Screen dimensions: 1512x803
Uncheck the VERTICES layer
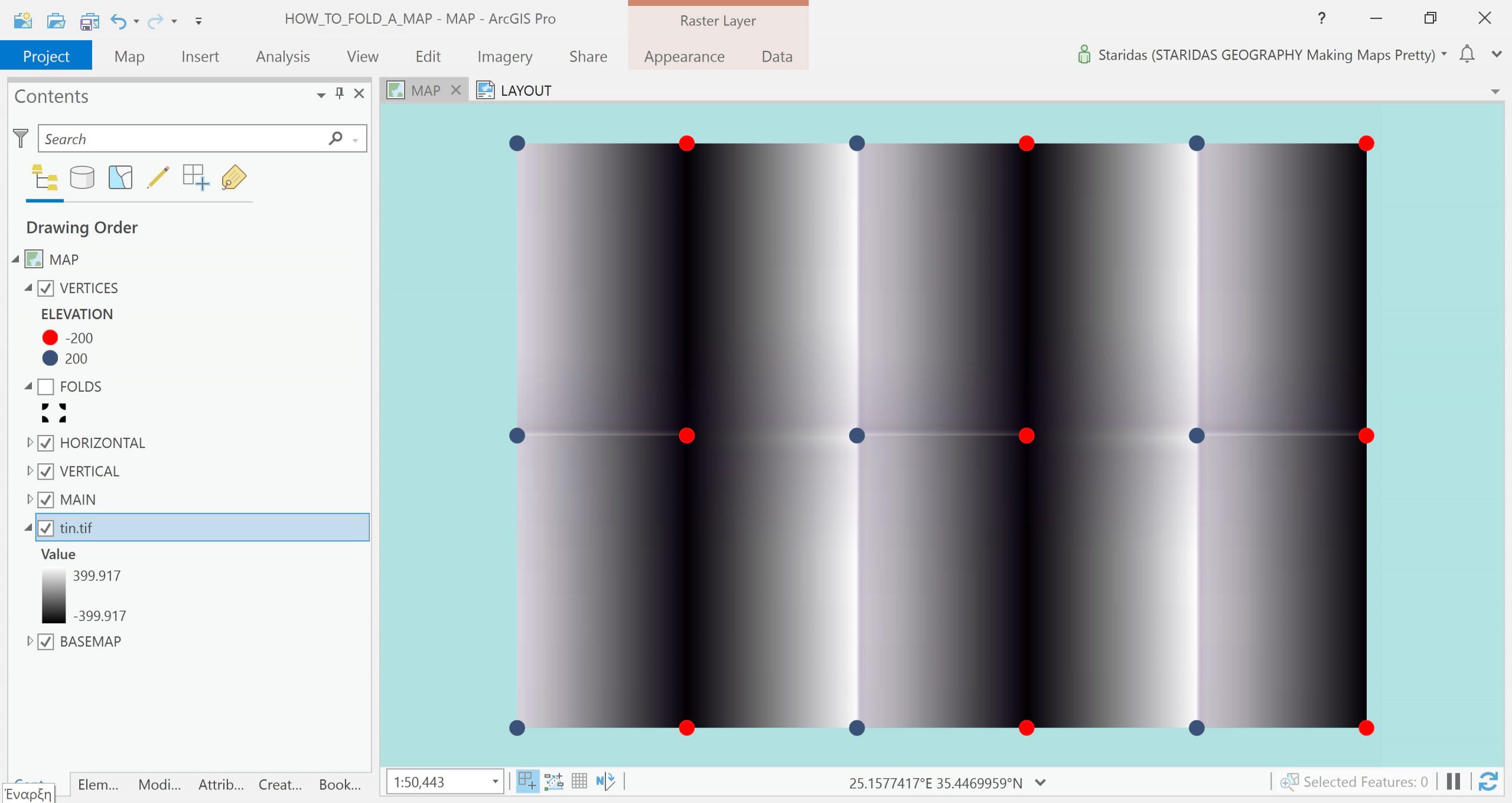click(46, 288)
